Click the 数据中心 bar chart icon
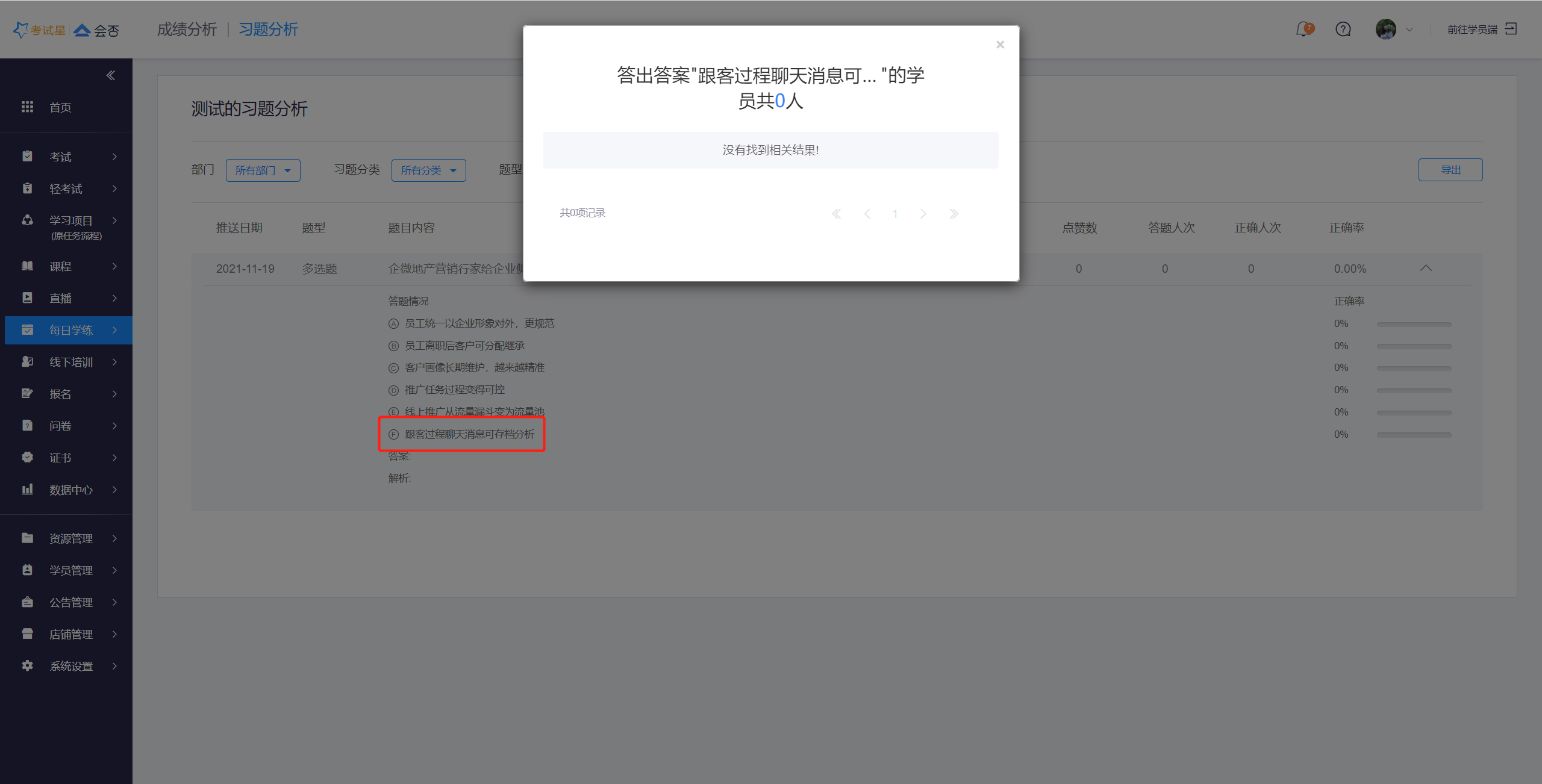Screen dimensions: 1542x784 27,490
